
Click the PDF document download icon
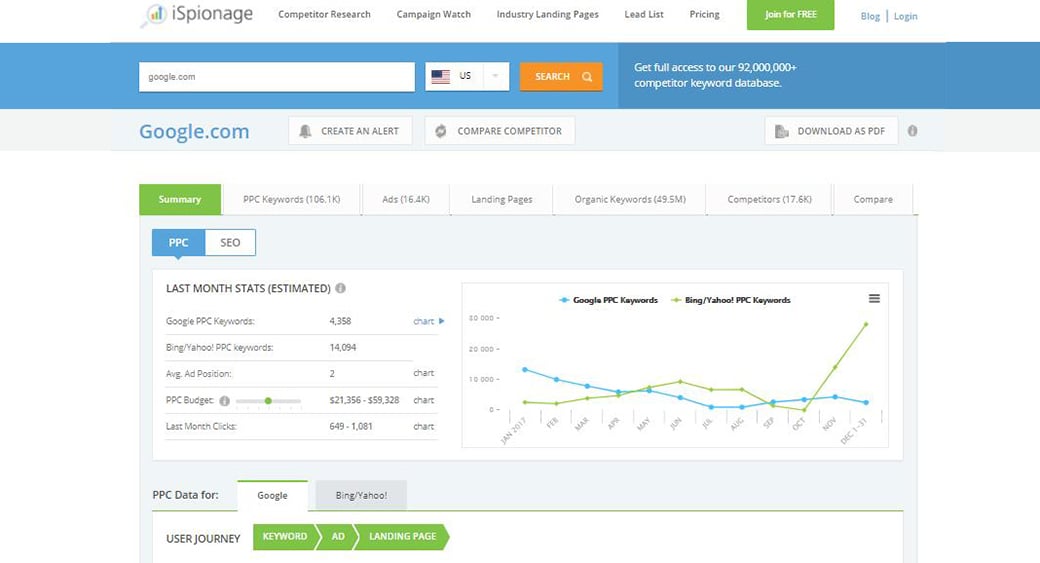(782, 131)
